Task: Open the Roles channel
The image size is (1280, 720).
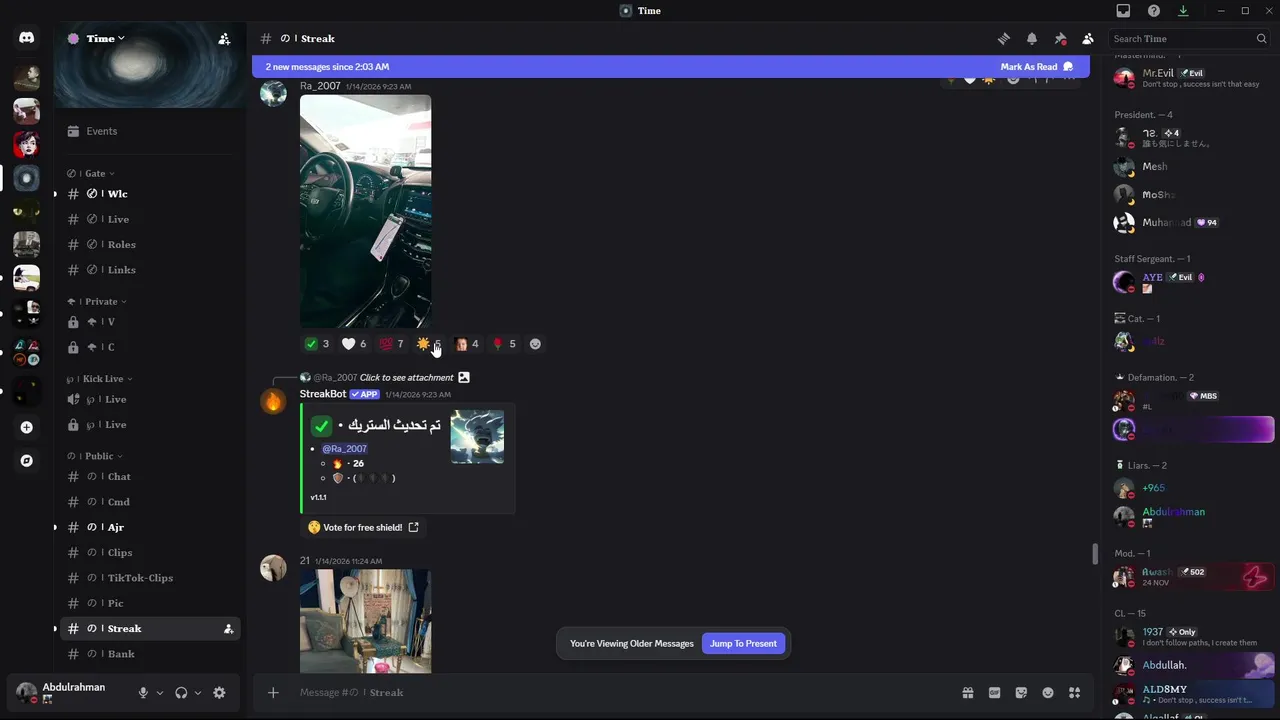Action: point(150,245)
